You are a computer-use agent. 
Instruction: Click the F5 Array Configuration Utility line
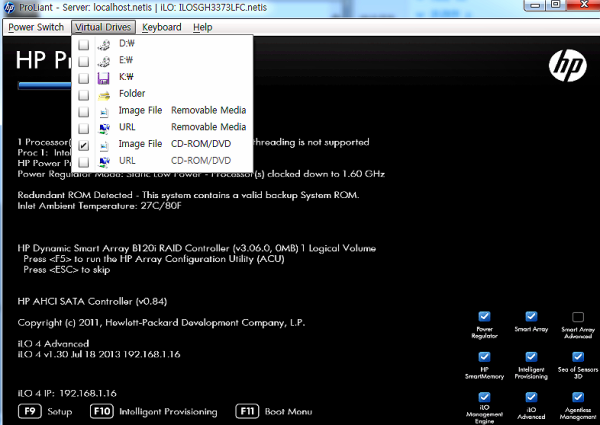(154, 259)
